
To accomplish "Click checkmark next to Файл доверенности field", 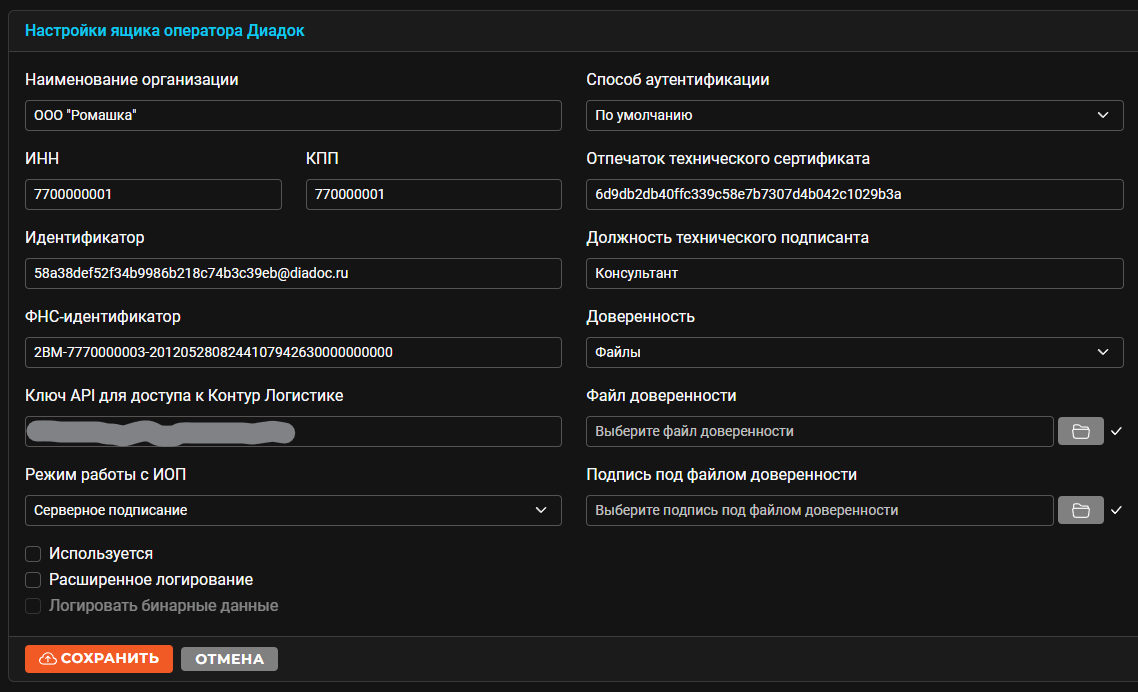I will (1116, 431).
